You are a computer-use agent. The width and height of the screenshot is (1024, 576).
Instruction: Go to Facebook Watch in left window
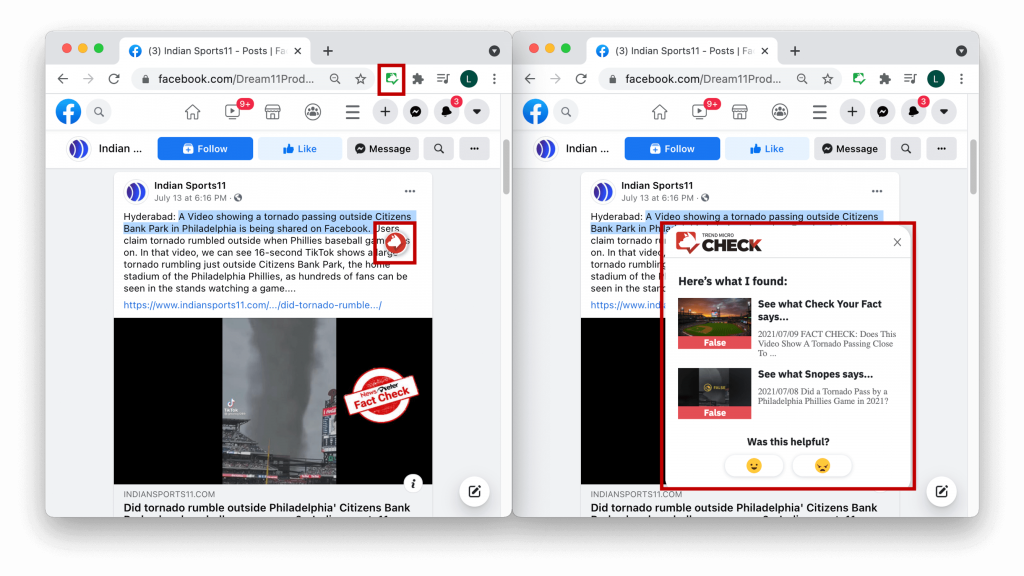point(233,112)
